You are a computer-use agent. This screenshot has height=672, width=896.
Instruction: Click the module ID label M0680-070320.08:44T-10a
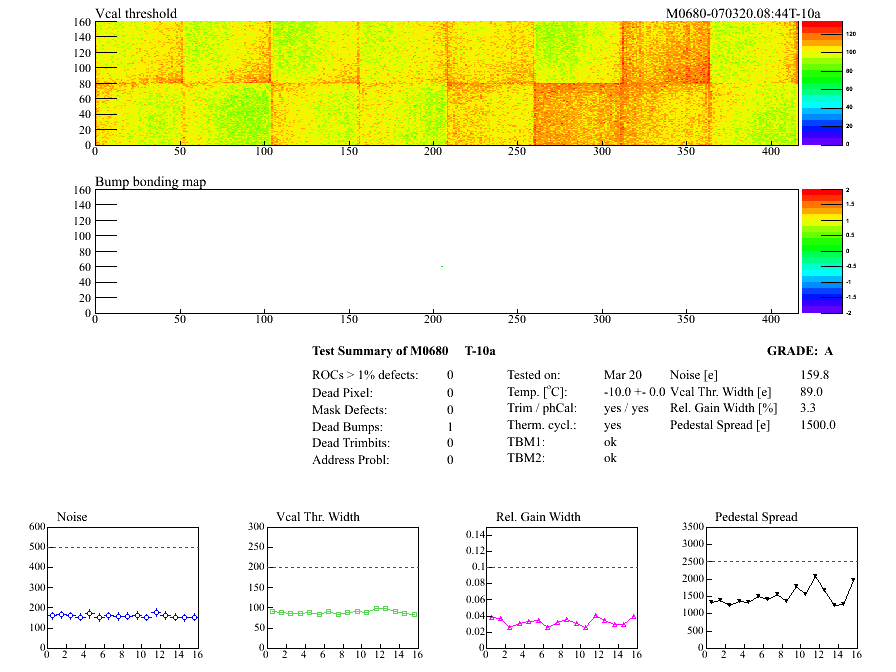tap(743, 13)
